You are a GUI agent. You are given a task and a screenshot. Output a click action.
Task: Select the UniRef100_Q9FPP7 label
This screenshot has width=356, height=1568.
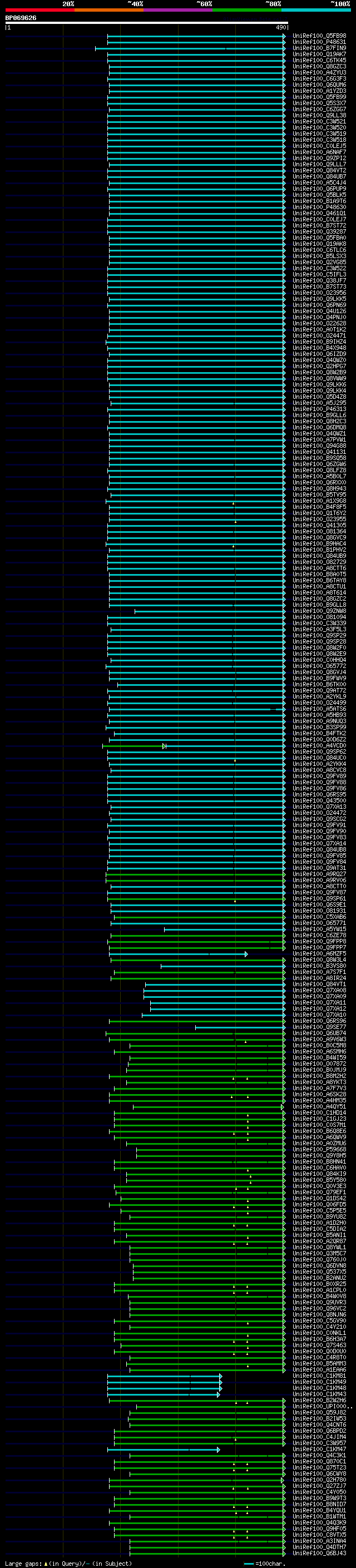(x=319, y=948)
